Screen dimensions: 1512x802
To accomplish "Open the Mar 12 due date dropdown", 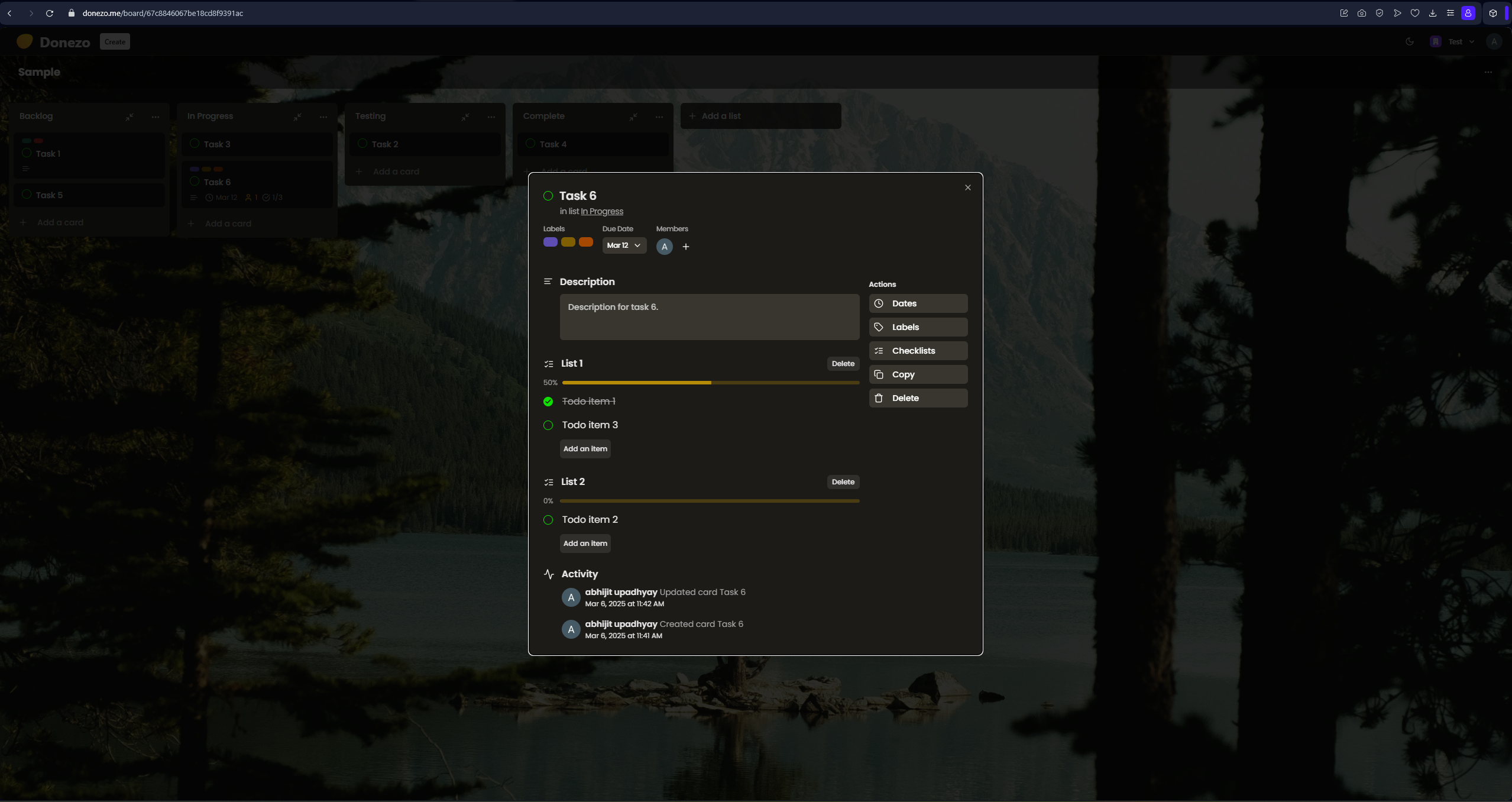I will point(624,245).
